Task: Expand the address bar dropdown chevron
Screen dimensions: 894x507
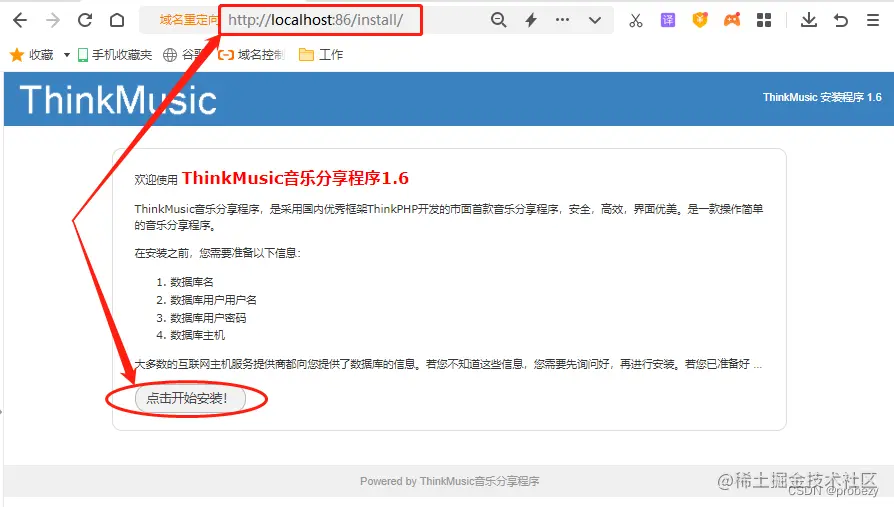Action: tap(595, 21)
